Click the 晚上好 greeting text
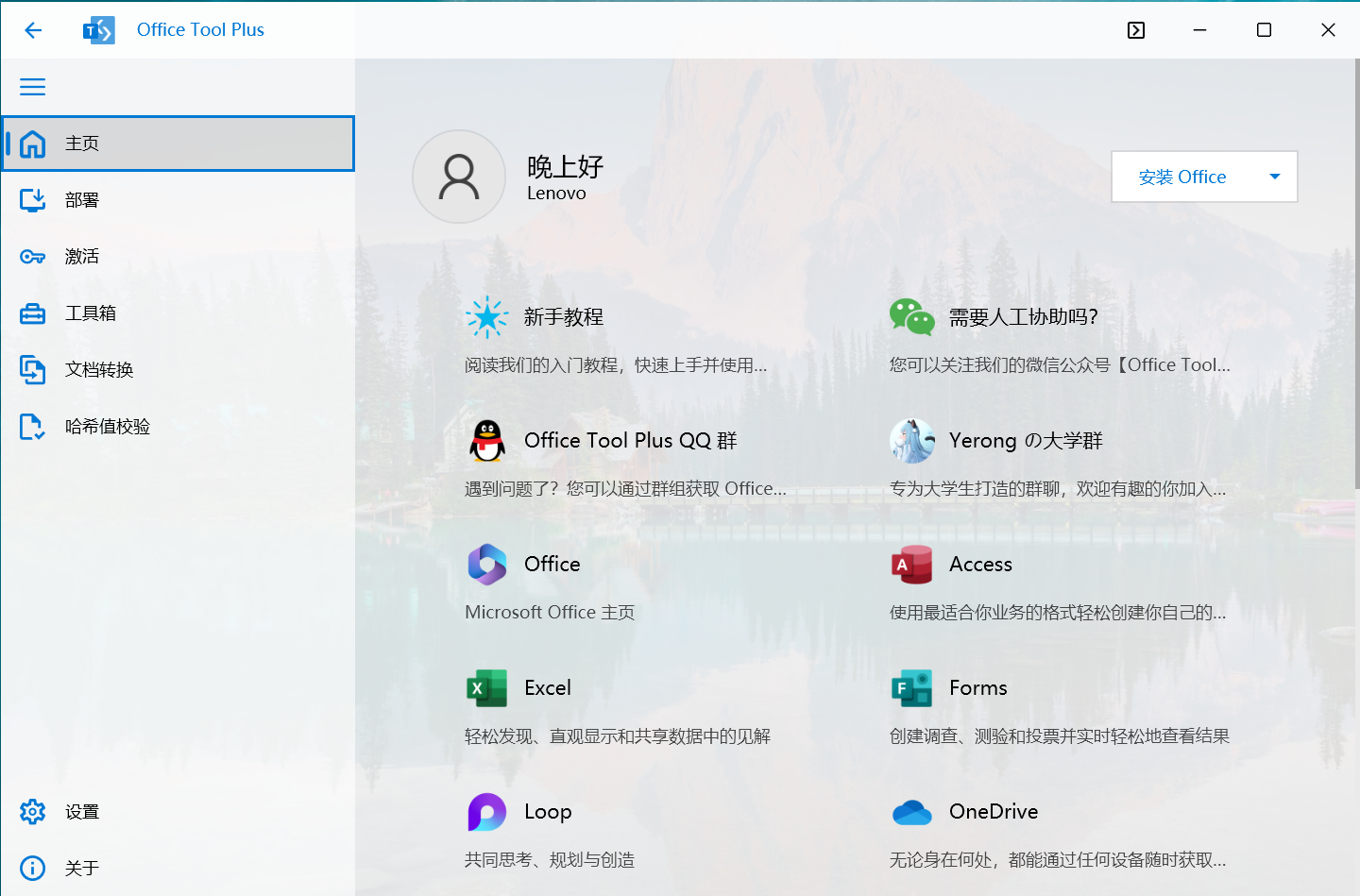This screenshot has width=1360, height=896. click(566, 167)
